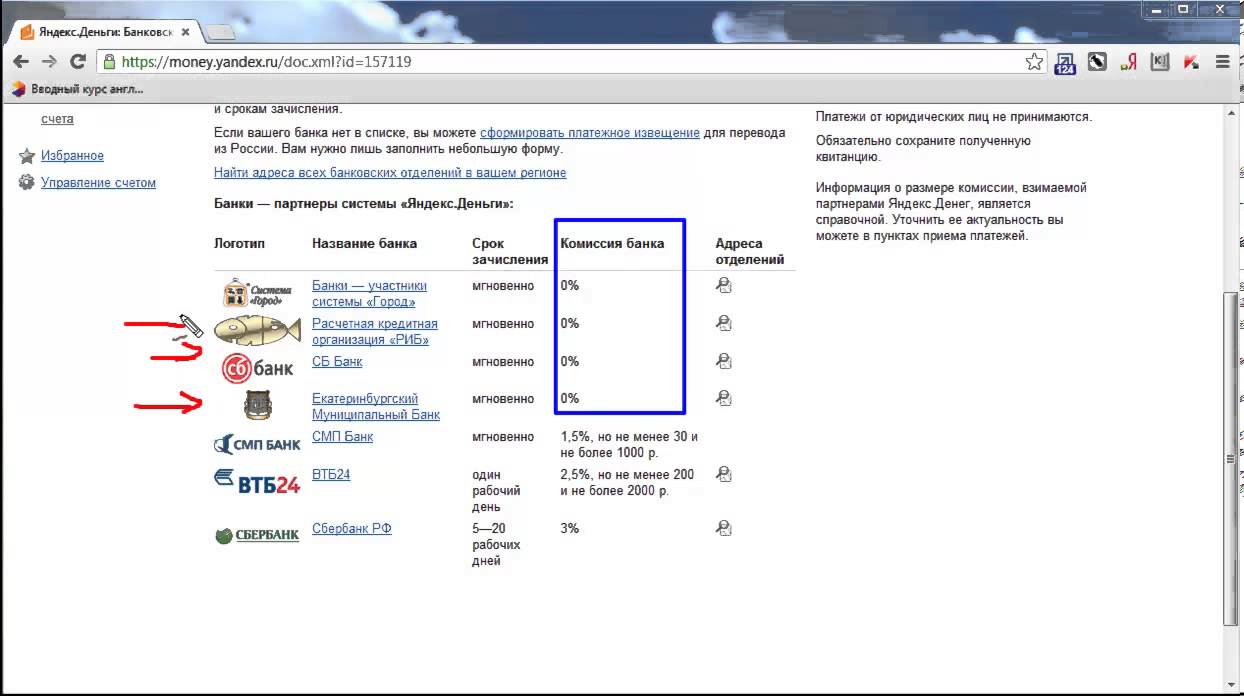Open the Вводный курс англ bookmark
This screenshot has height=696, width=1244.
(x=77, y=89)
